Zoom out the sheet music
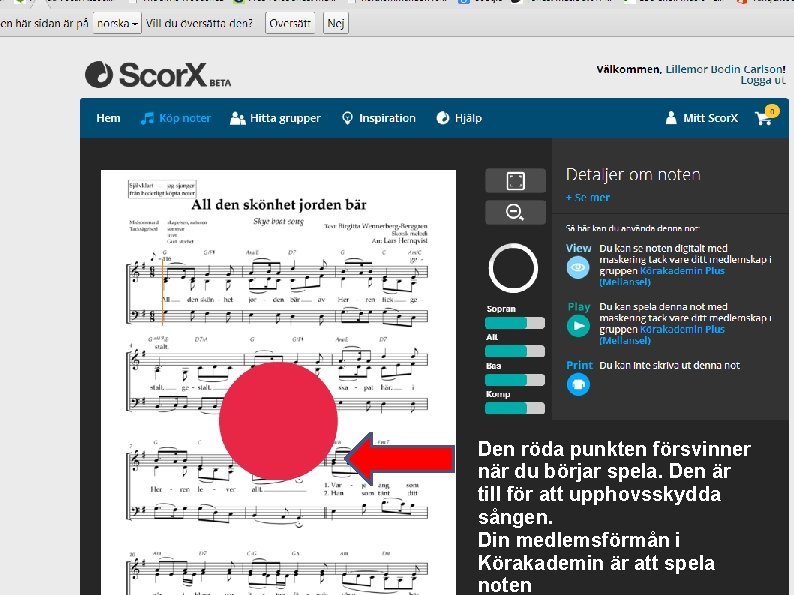Viewport: 794px width, 595px height. click(515, 212)
